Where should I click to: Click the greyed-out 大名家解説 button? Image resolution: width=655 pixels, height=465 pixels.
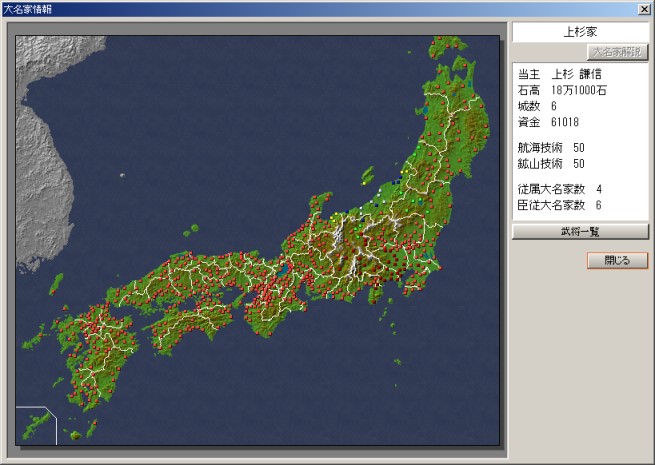[617, 52]
